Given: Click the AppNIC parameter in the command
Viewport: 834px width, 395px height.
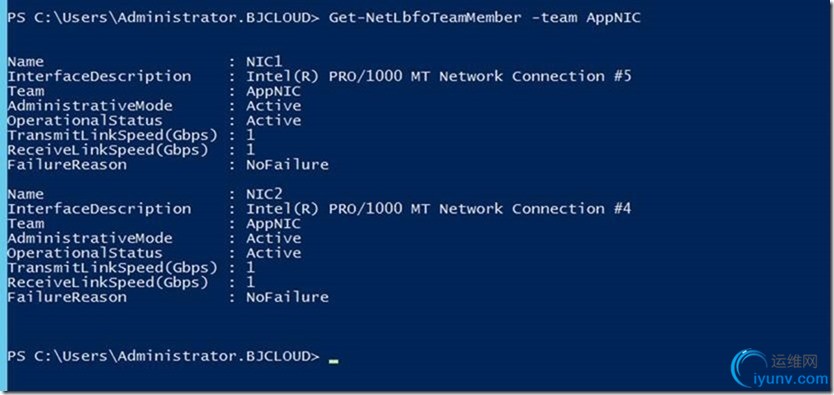Looking at the screenshot, I should coord(613,18).
